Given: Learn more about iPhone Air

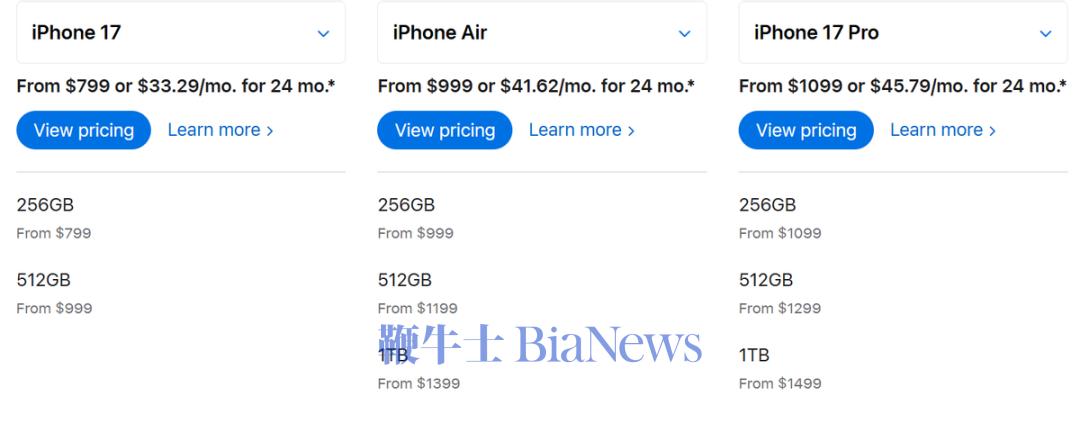Looking at the screenshot, I should pyautogui.click(x=581, y=130).
